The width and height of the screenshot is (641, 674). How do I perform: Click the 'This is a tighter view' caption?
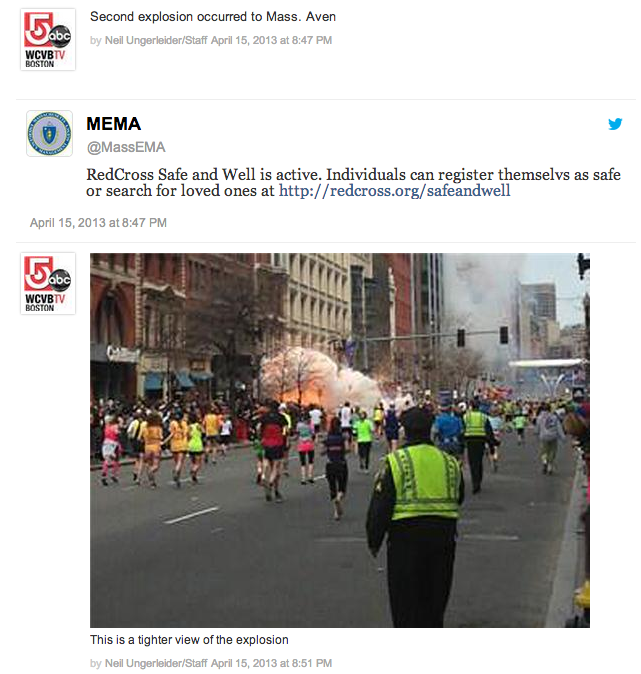click(x=189, y=640)
